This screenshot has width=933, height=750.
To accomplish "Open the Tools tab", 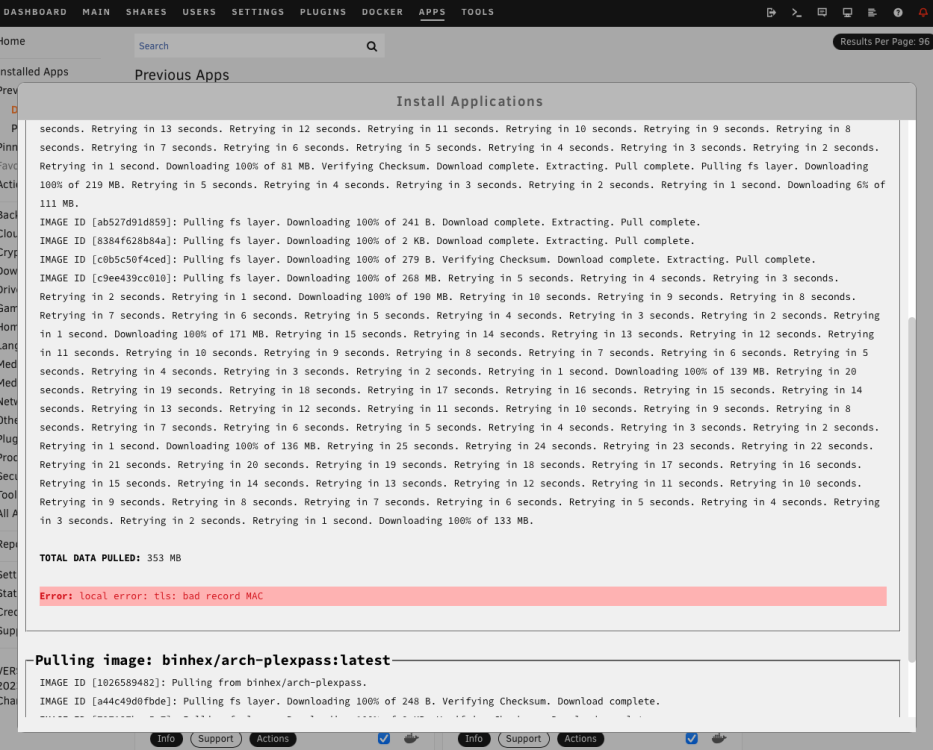I will pos(478,12).
